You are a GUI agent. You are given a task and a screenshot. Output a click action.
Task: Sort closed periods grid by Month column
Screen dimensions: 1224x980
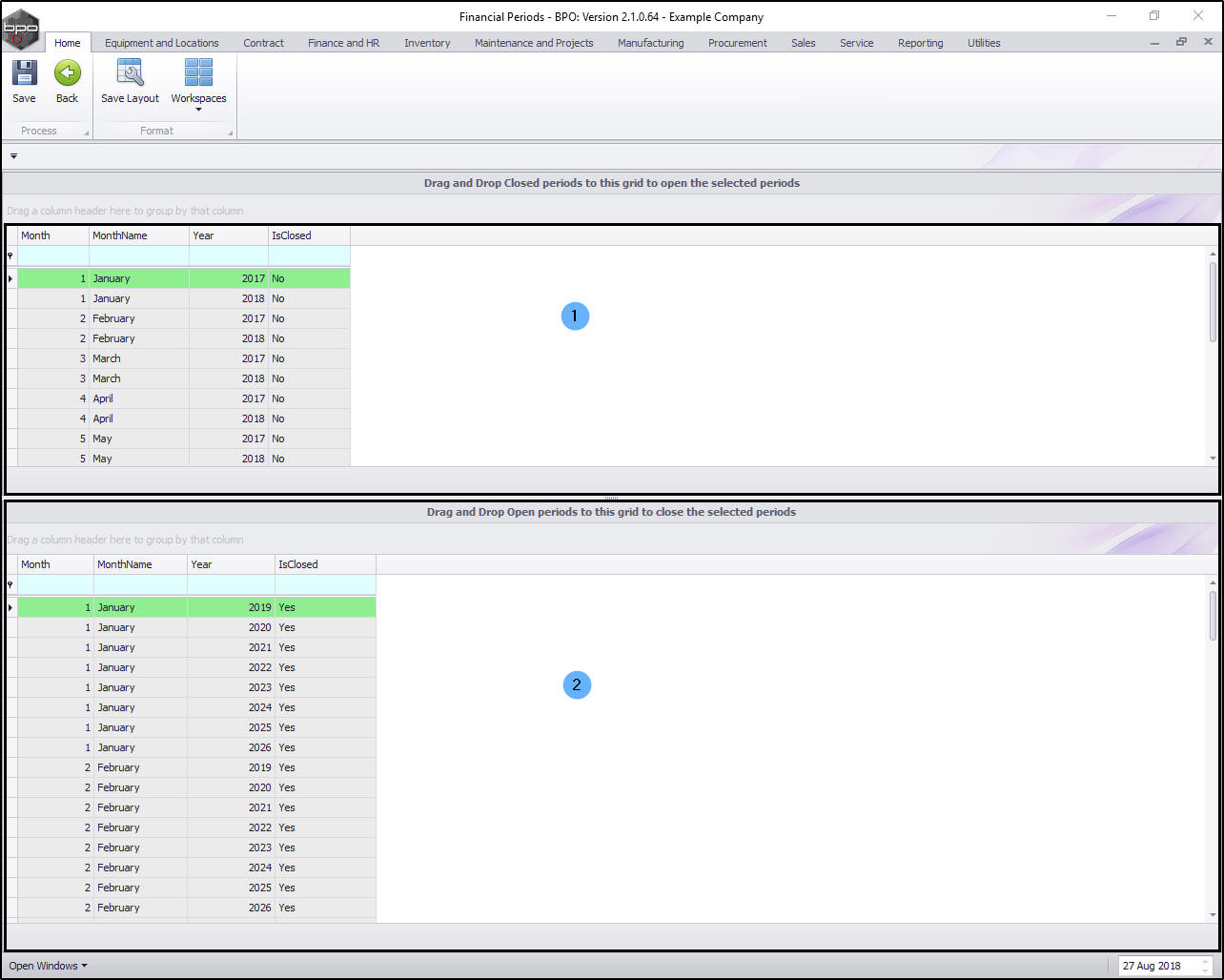click(x=55, y=564)
